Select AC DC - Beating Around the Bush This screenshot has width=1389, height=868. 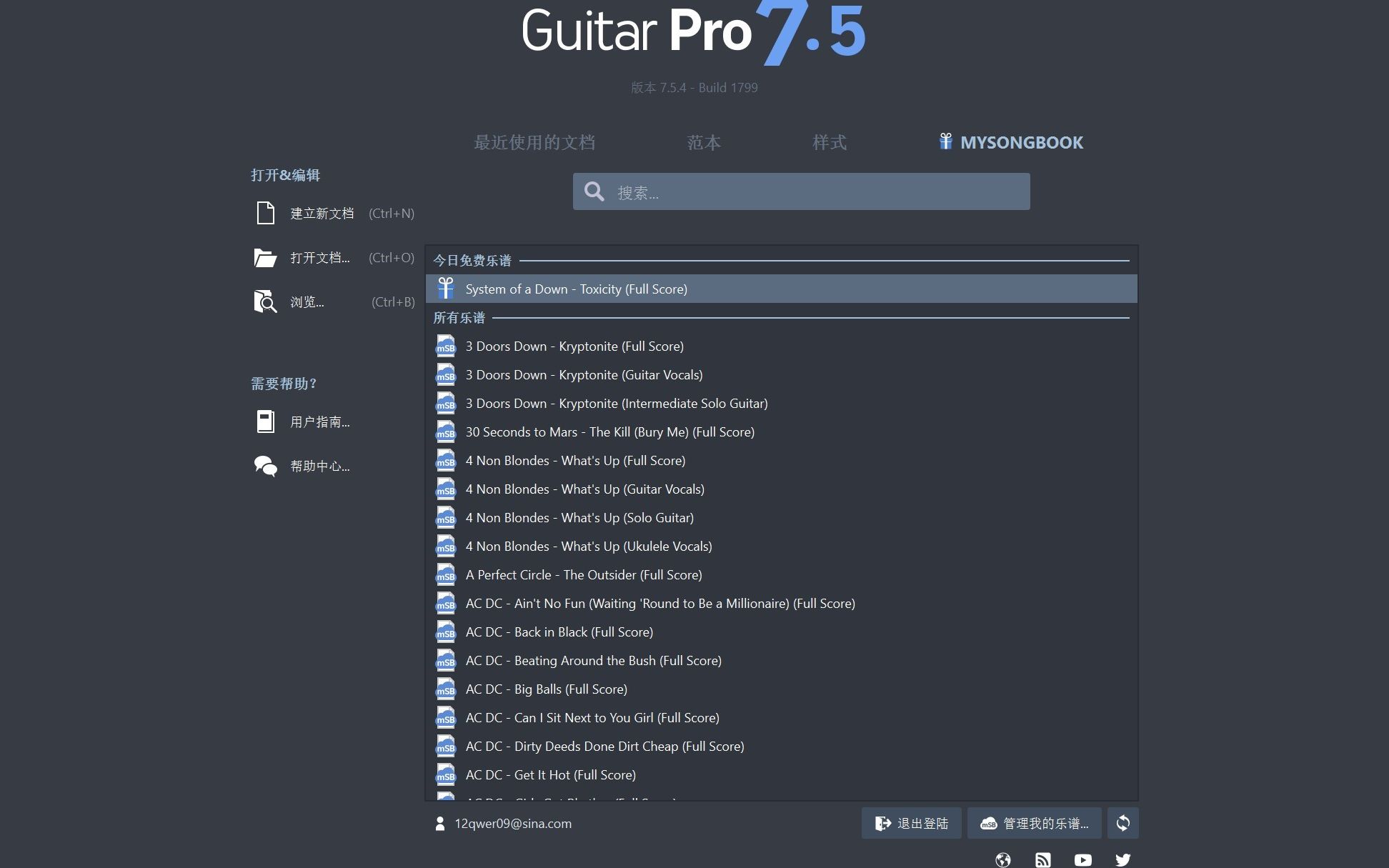point(782,660)
